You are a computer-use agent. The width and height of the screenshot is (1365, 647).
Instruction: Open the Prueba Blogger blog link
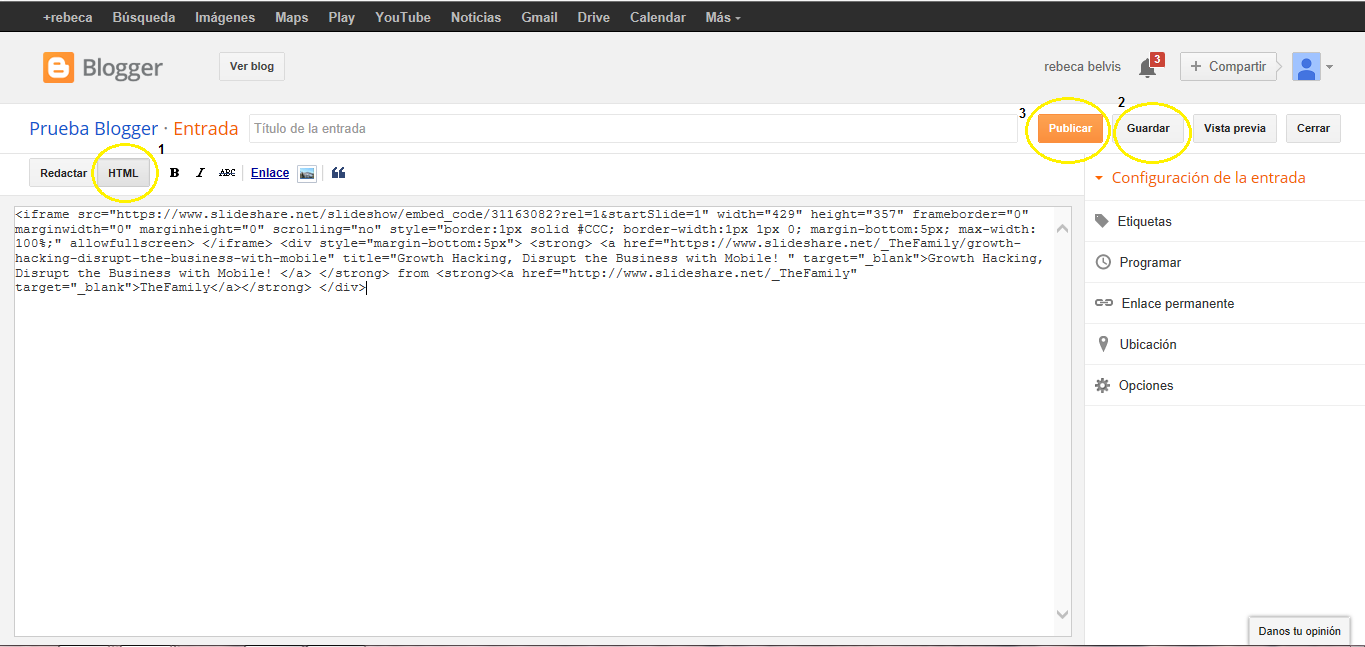pos(94,129)
